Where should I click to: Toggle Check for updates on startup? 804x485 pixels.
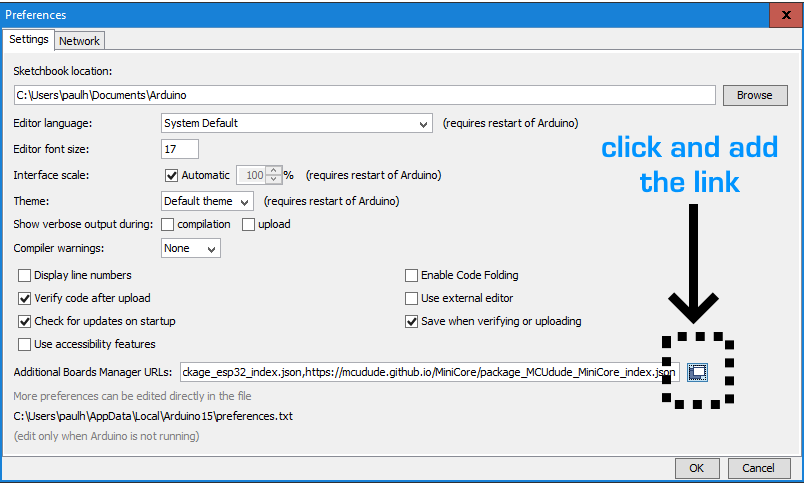tap(25, 321)
